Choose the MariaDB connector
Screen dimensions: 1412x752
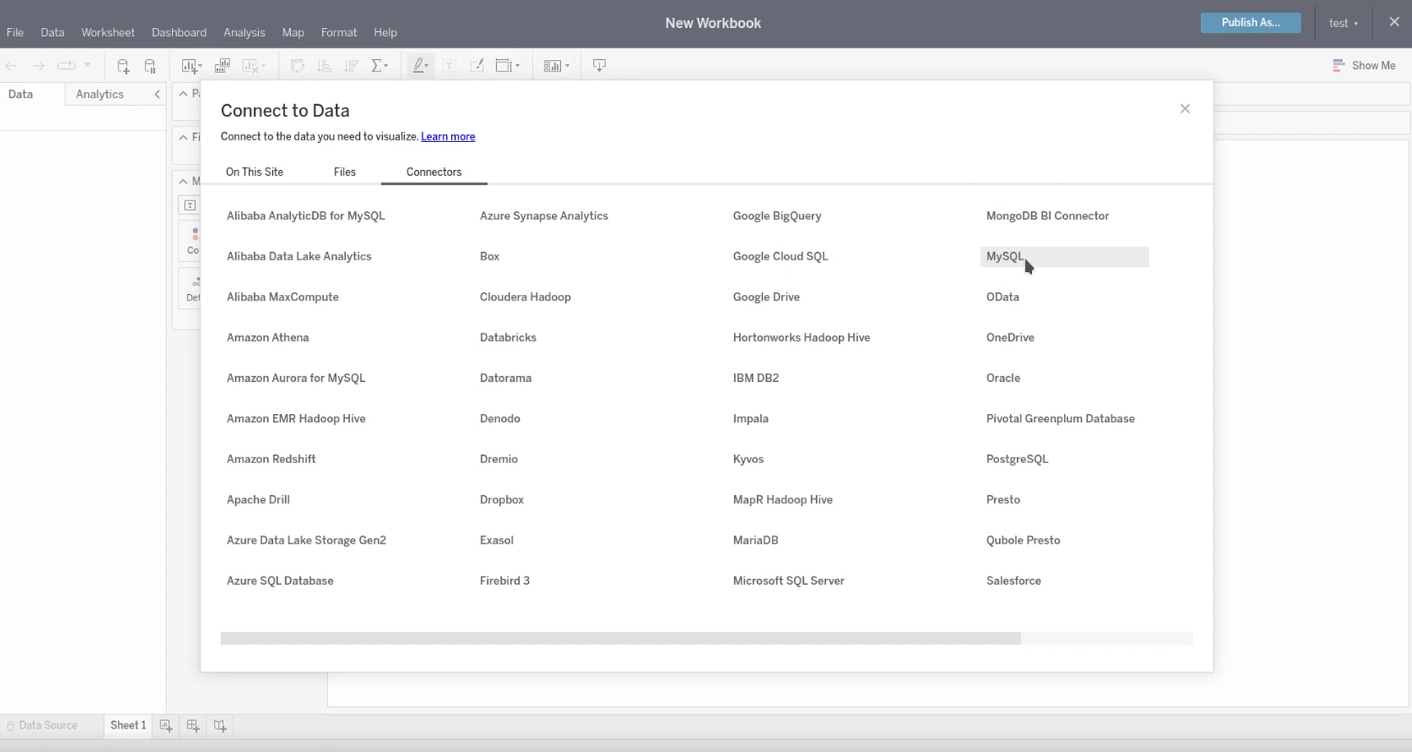755,541
